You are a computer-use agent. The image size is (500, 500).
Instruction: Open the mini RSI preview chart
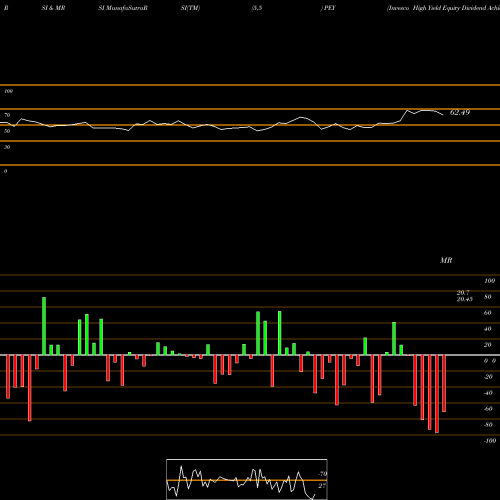(247, 479)
